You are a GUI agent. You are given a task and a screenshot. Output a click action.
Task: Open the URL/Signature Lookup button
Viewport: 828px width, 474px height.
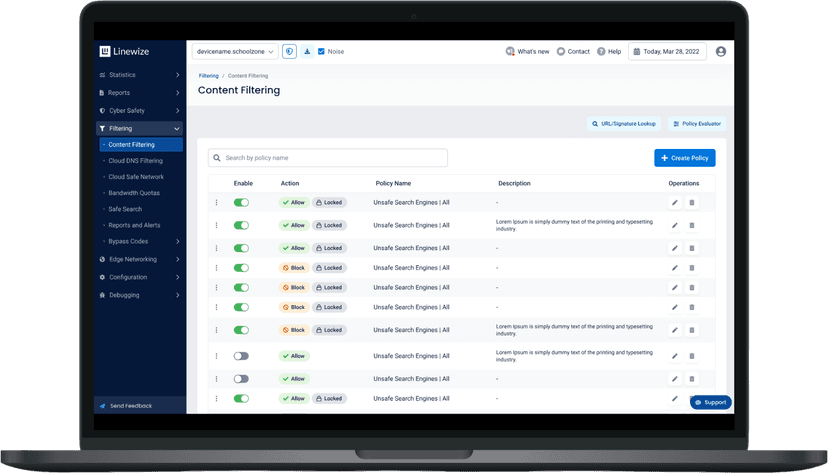(x=624, y=124)
